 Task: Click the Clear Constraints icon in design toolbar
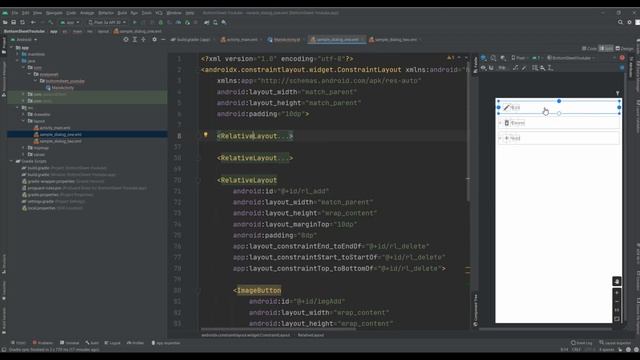[x=516, y=68]
